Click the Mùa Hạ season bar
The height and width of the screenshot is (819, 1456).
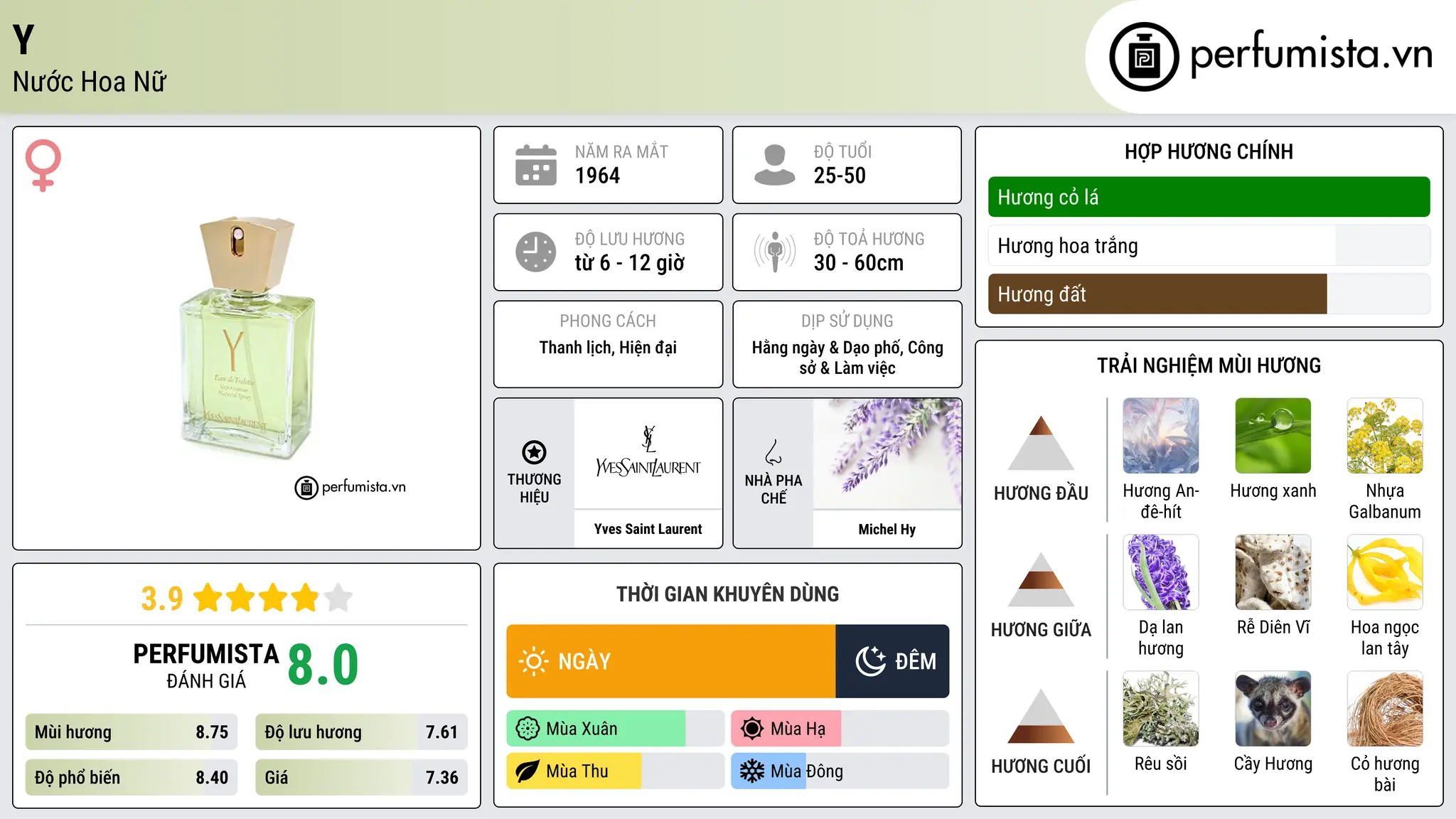click(840, 729)
